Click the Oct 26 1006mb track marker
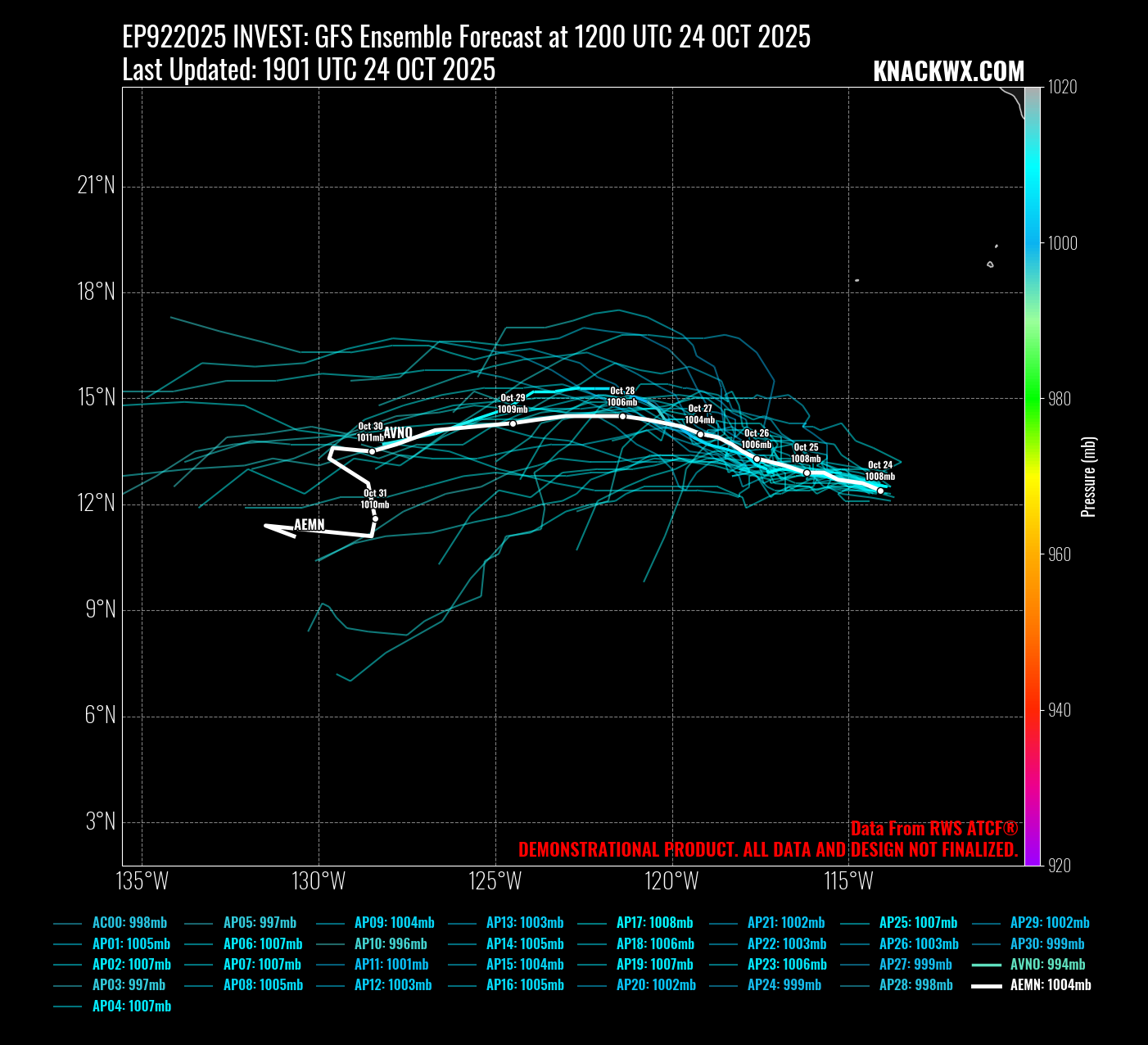The image size is (1148, 1045). (x=757, y=459)
